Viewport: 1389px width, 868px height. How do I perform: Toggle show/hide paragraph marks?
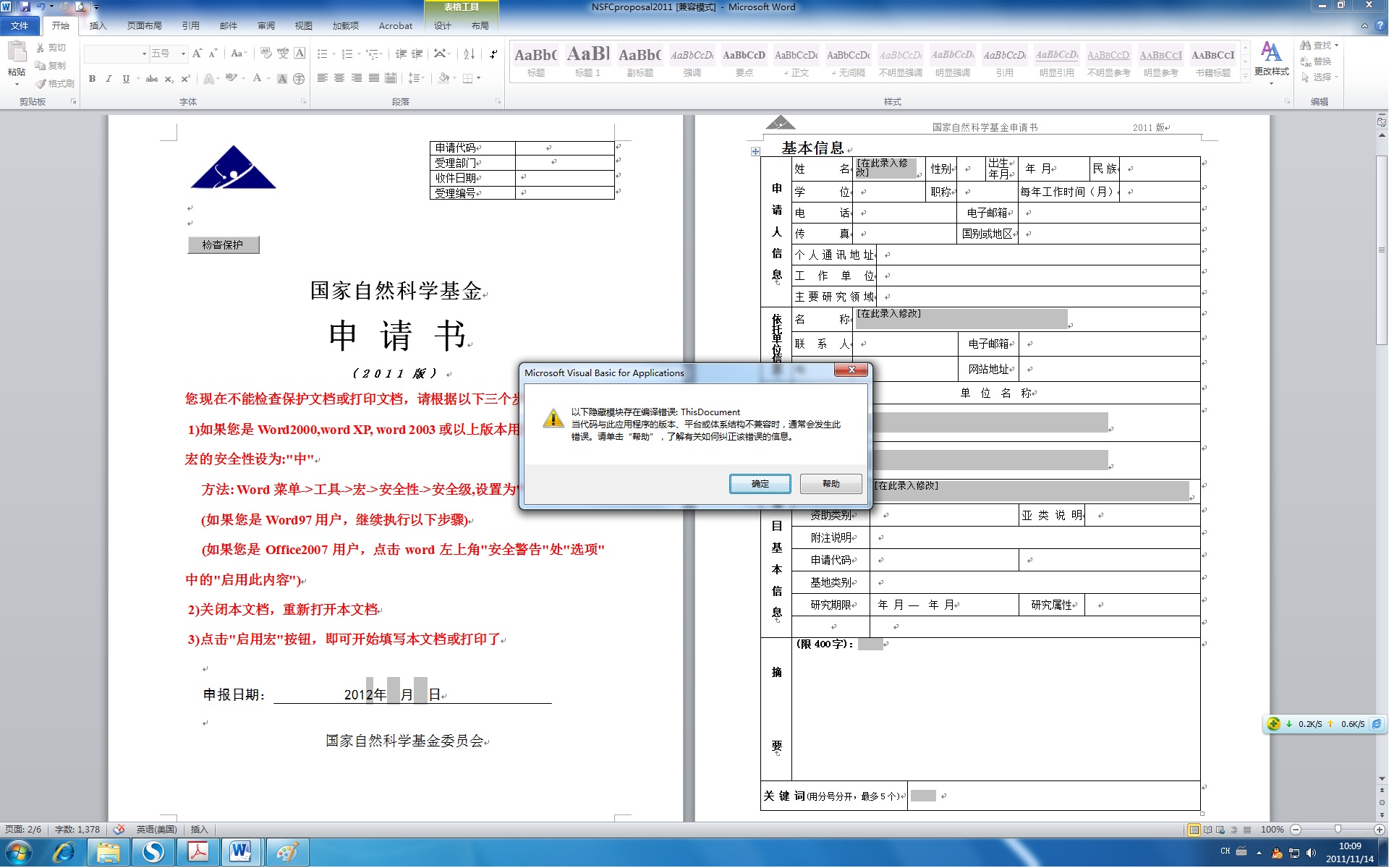tap(493, 54)
